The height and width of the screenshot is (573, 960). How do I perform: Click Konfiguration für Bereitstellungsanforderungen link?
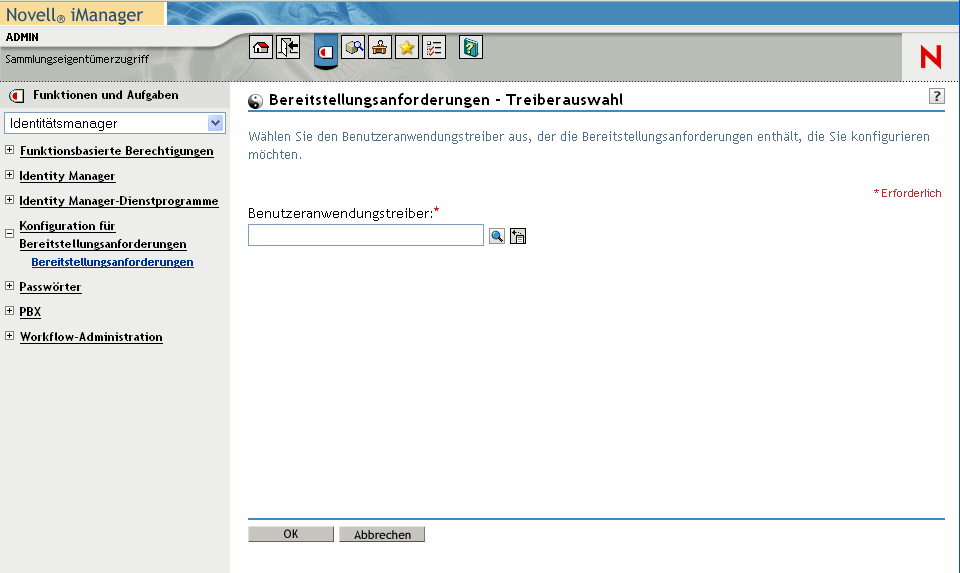[x=103, y=235]
